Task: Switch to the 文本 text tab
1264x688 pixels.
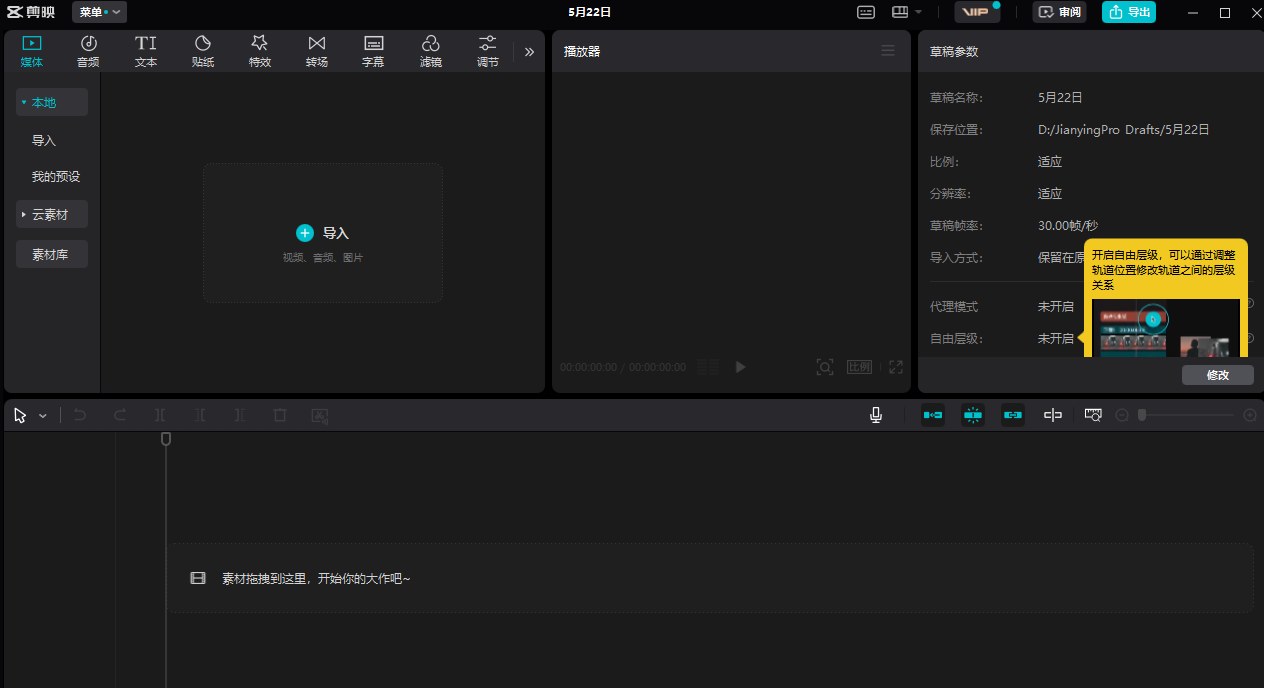Action: 146,51
